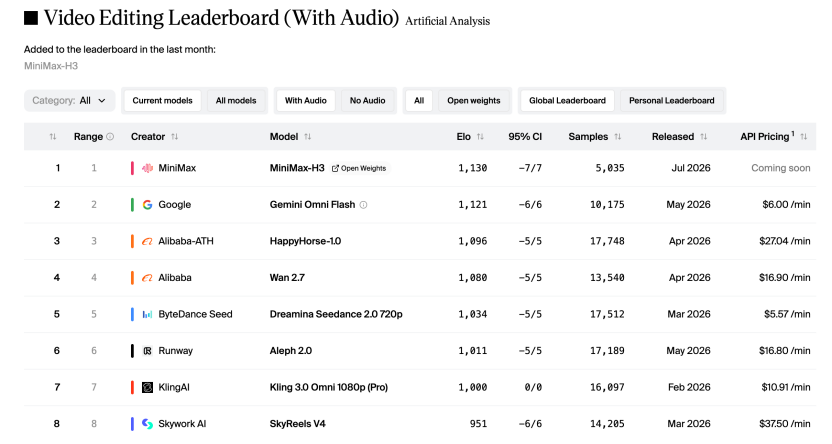832x444 pixels.
Task: Open the MiniMax-H3 Open Weights link
Action: click(359, 168)
